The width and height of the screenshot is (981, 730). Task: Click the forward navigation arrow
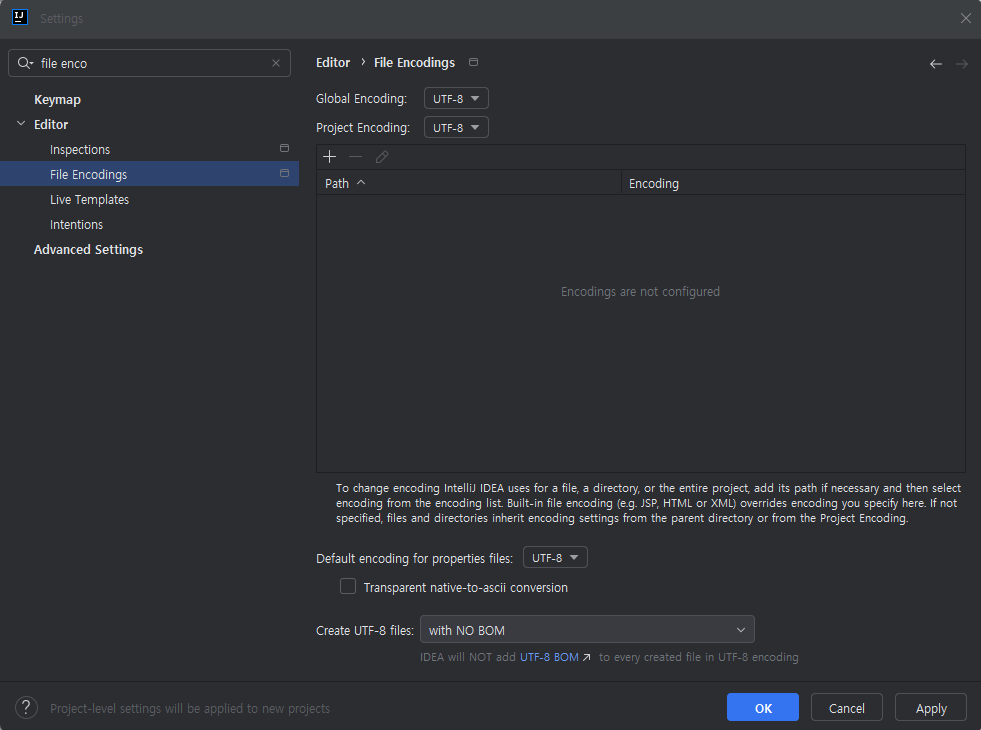coord(962,64)
